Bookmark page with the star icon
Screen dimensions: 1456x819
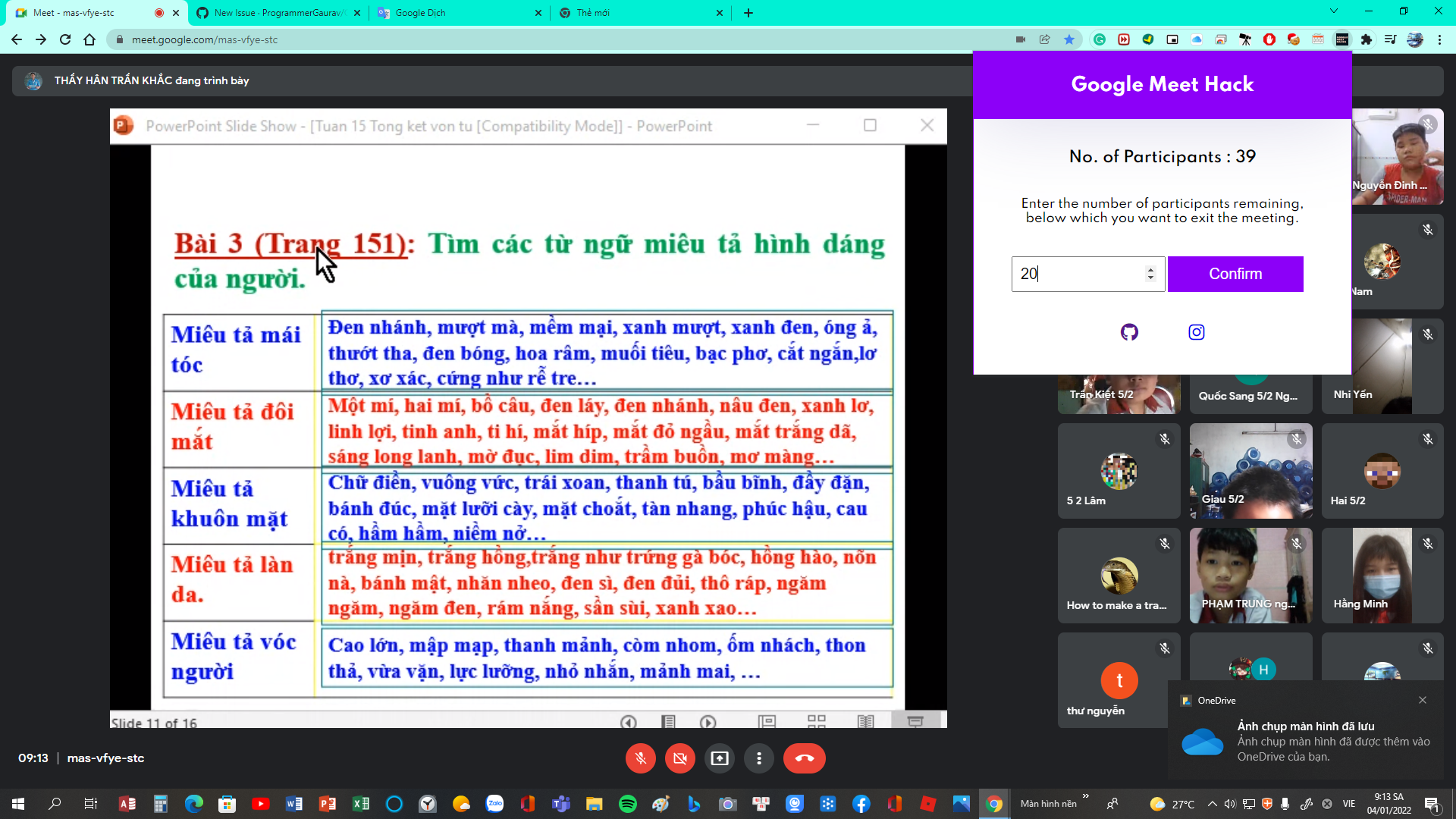pos(1069,39)
